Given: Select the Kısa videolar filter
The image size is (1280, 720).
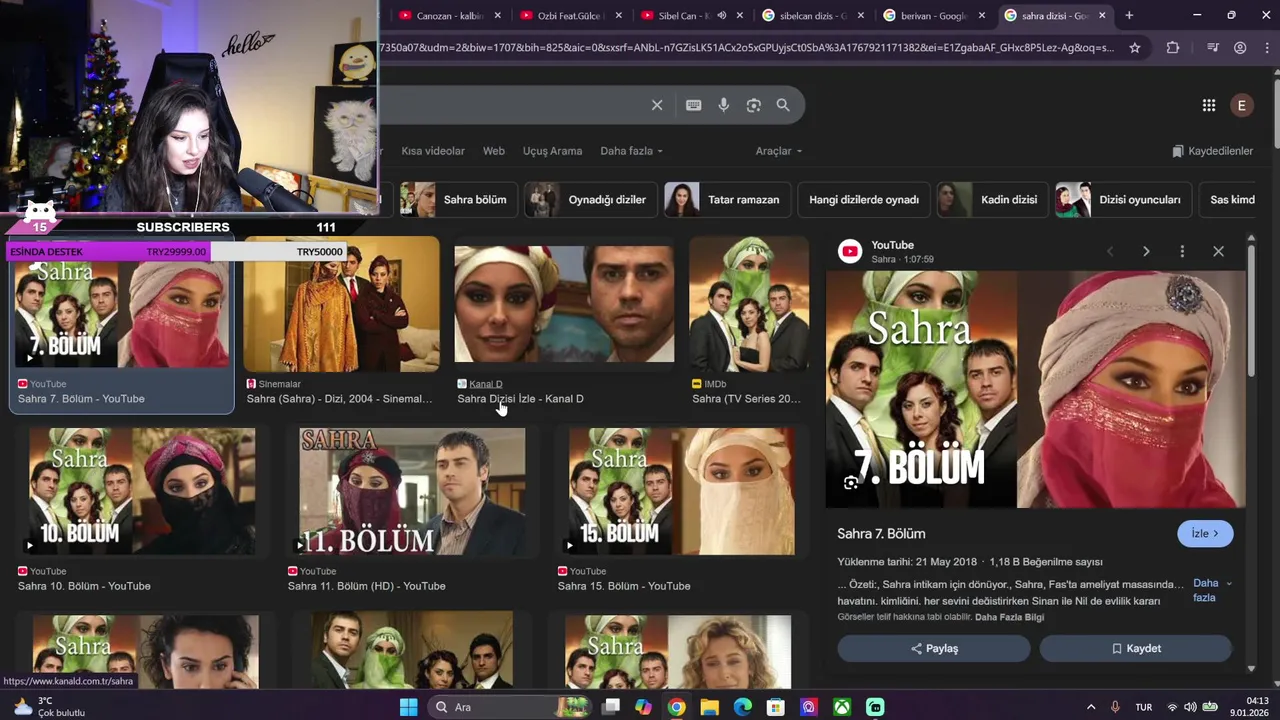Looking at the screenshot, I should pos(433,151).
